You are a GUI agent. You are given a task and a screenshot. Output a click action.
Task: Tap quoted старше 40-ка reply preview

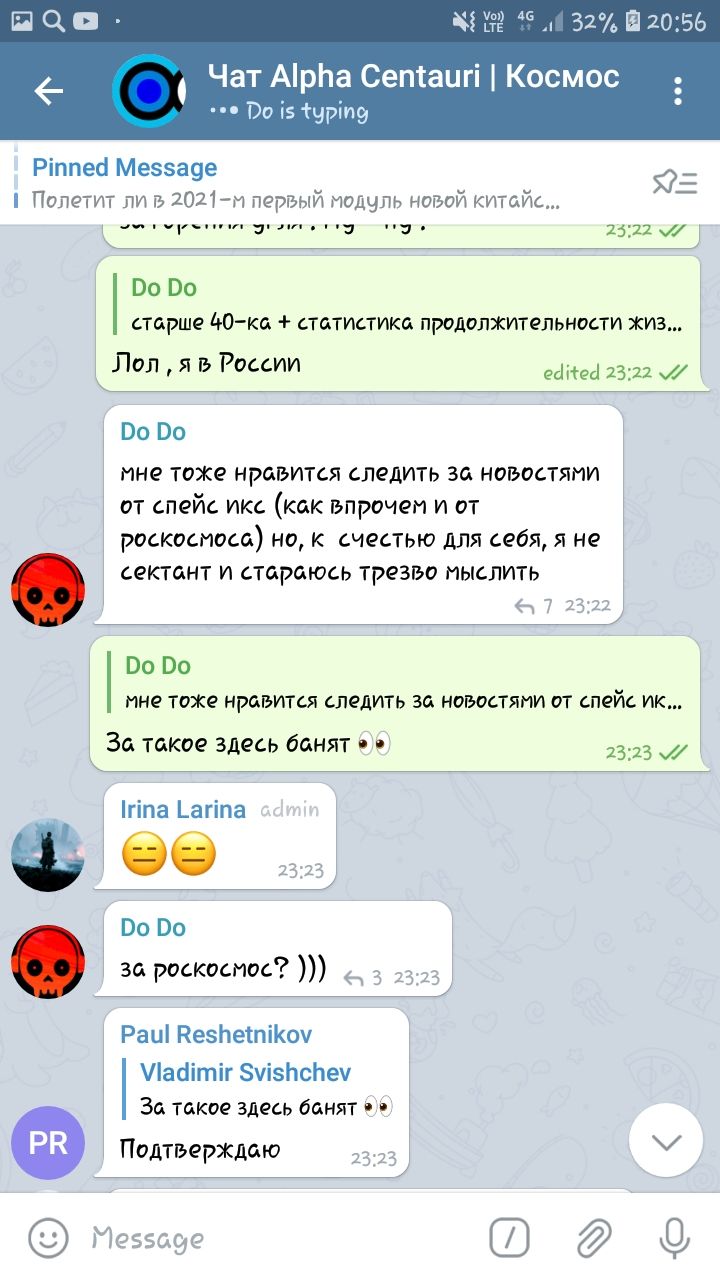tap(405, 305)
